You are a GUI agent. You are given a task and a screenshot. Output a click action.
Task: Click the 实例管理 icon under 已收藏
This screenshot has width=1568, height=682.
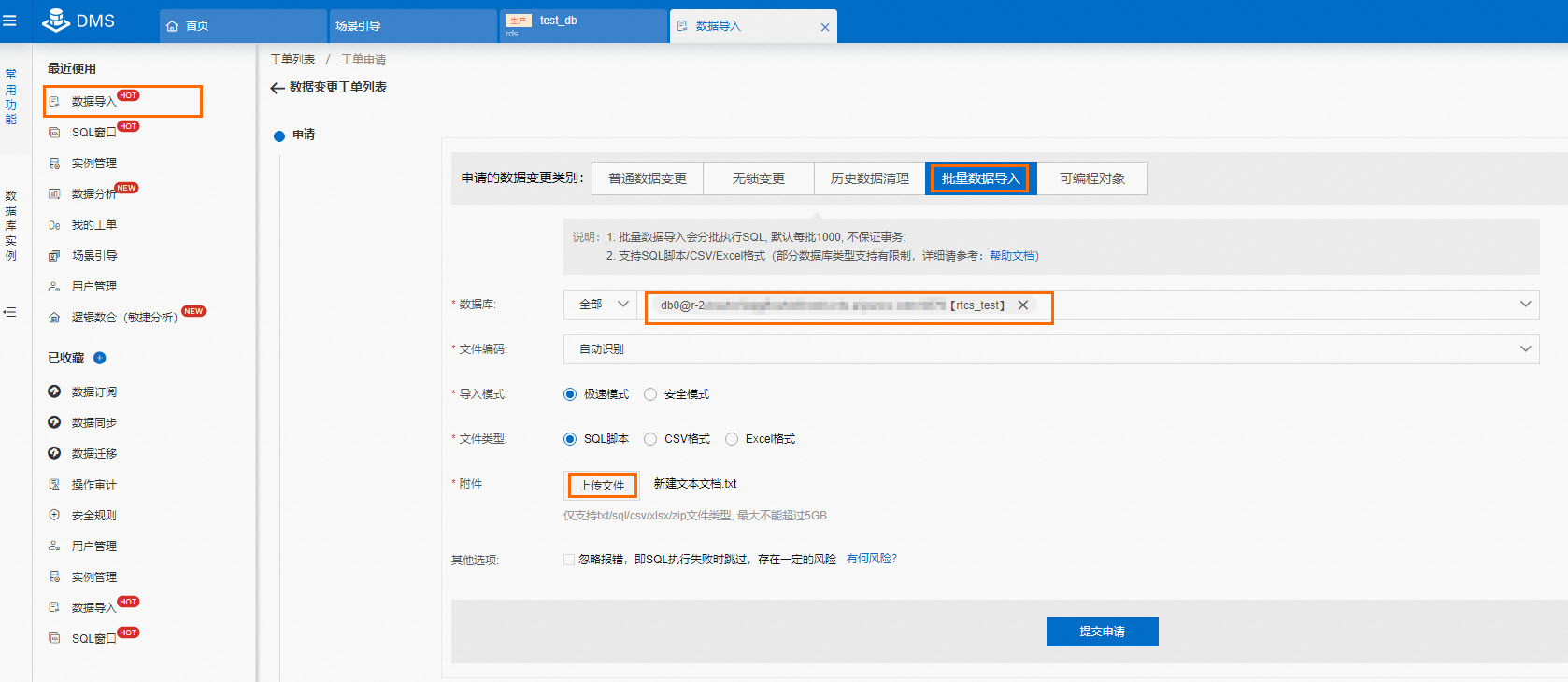[54, 576]
